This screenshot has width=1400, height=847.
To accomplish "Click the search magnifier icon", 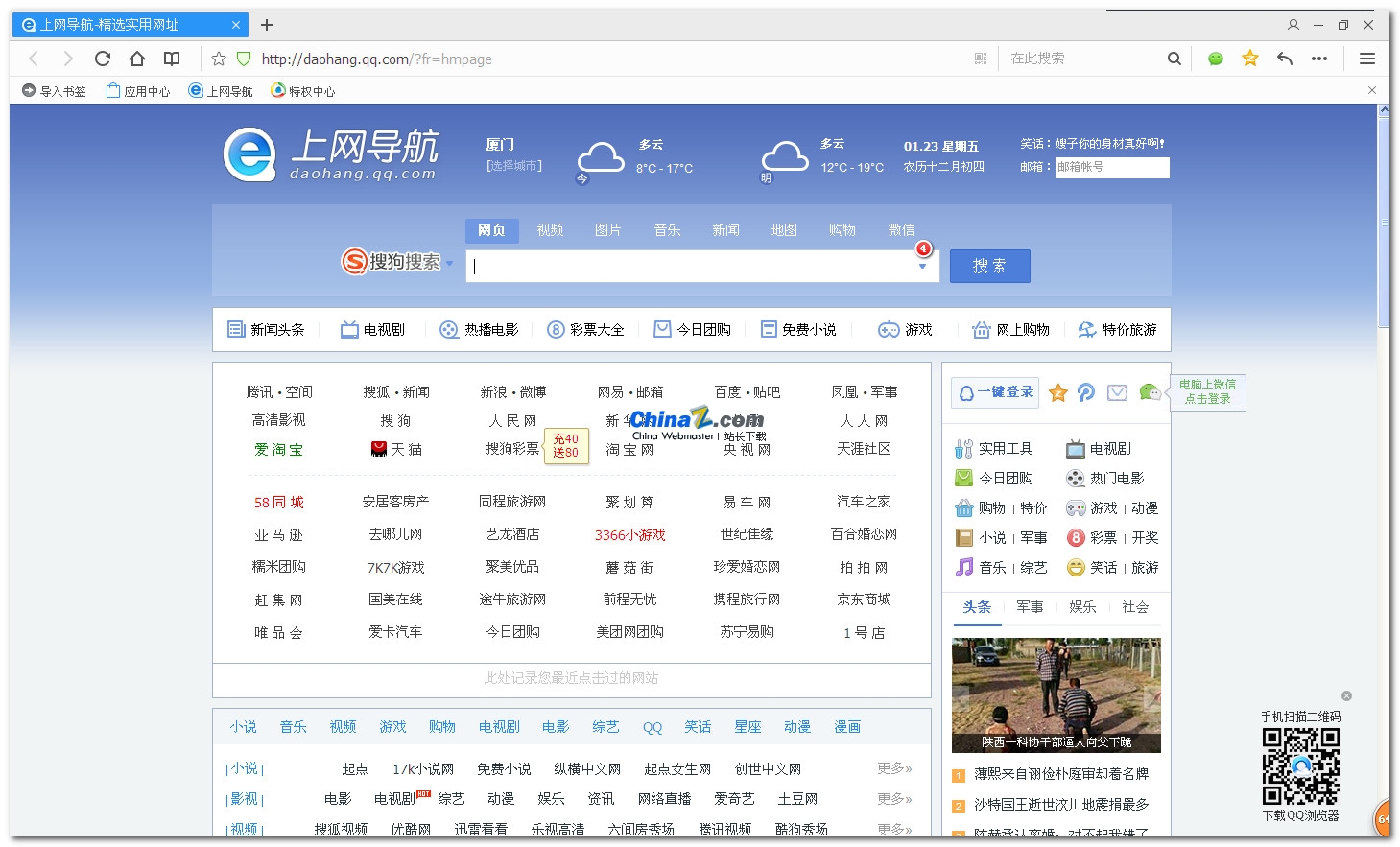I will [1174, 59].
